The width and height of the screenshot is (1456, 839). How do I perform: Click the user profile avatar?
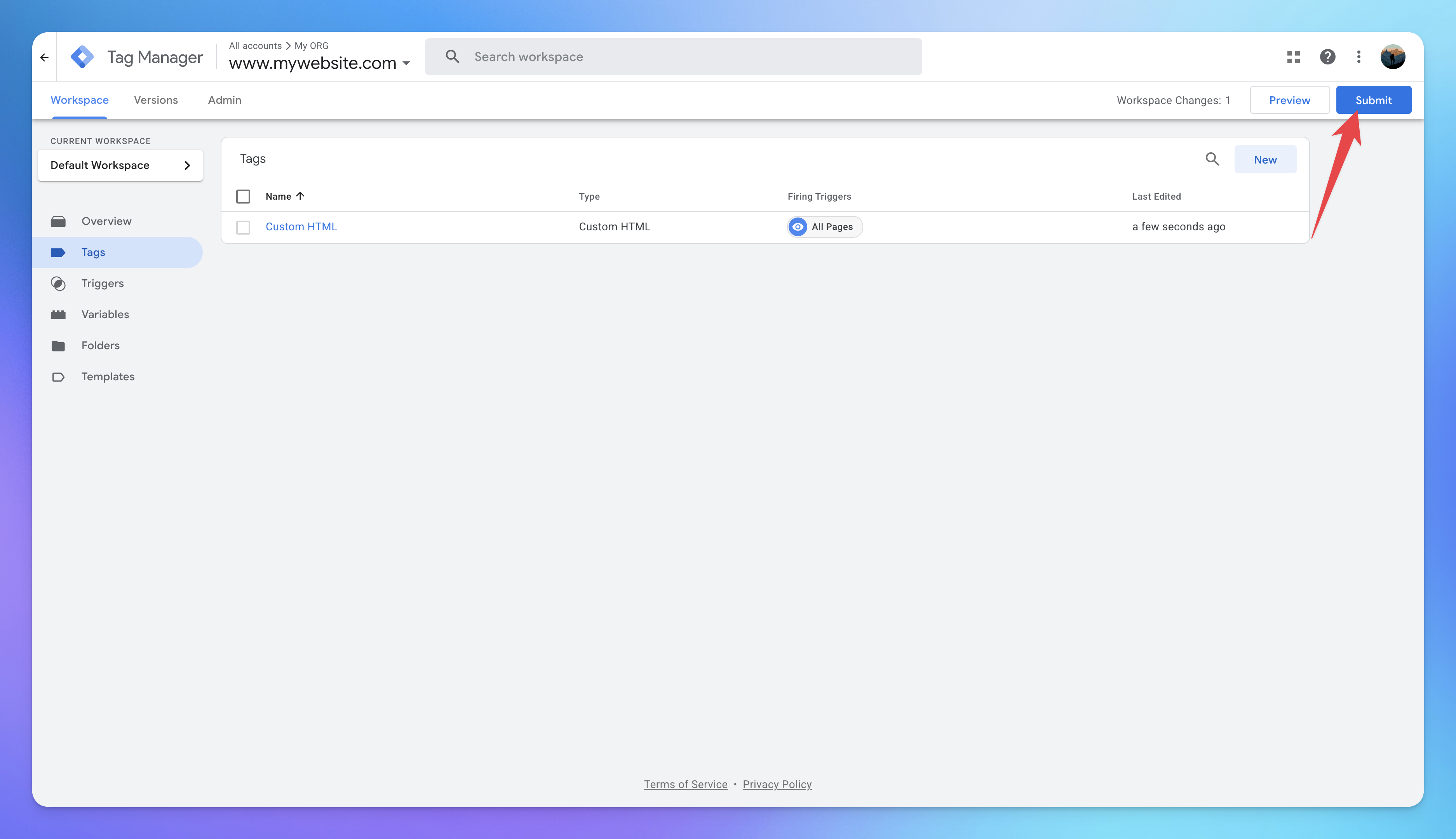1393,57
